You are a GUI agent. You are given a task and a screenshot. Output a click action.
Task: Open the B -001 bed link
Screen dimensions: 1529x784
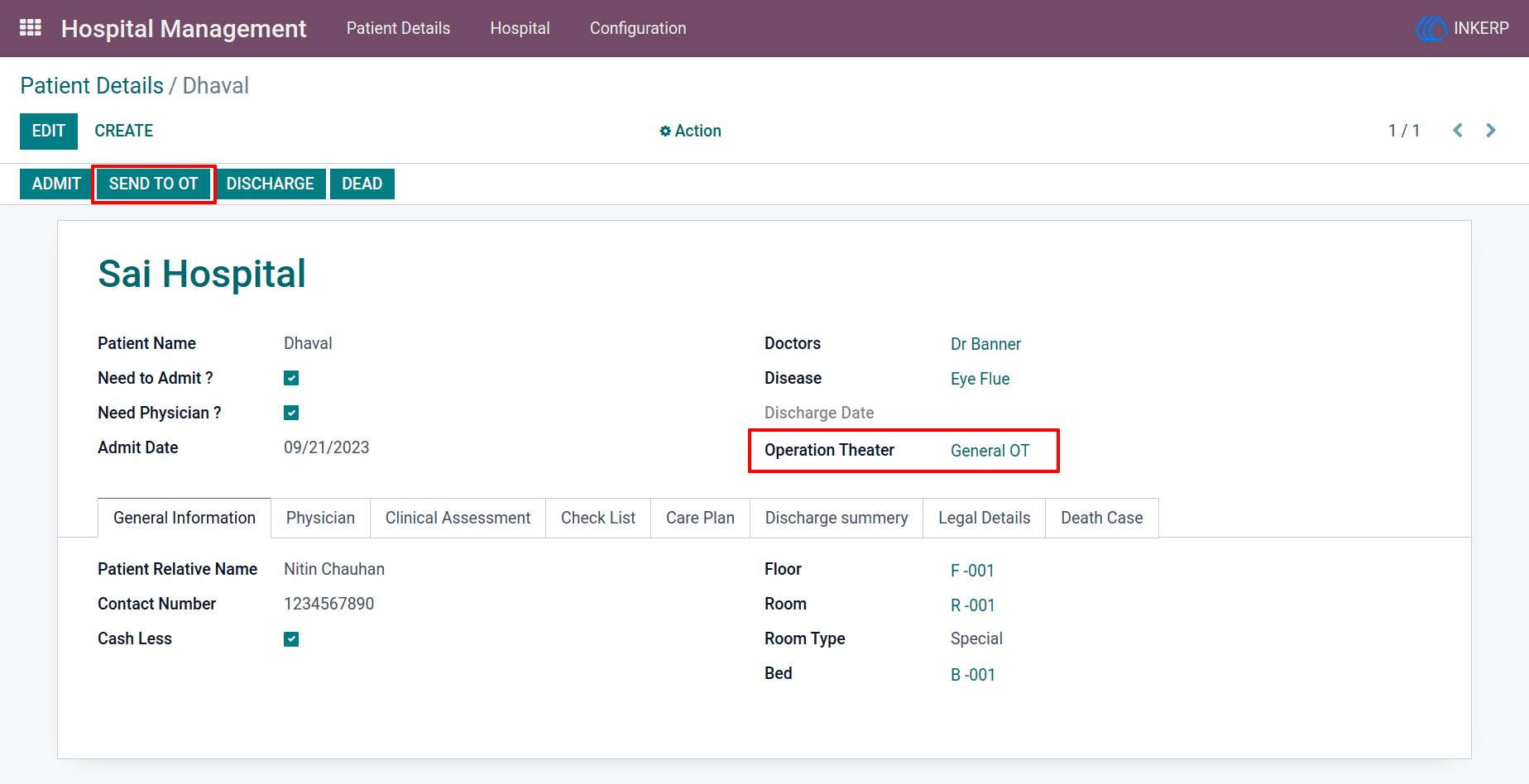pos(972,675)
